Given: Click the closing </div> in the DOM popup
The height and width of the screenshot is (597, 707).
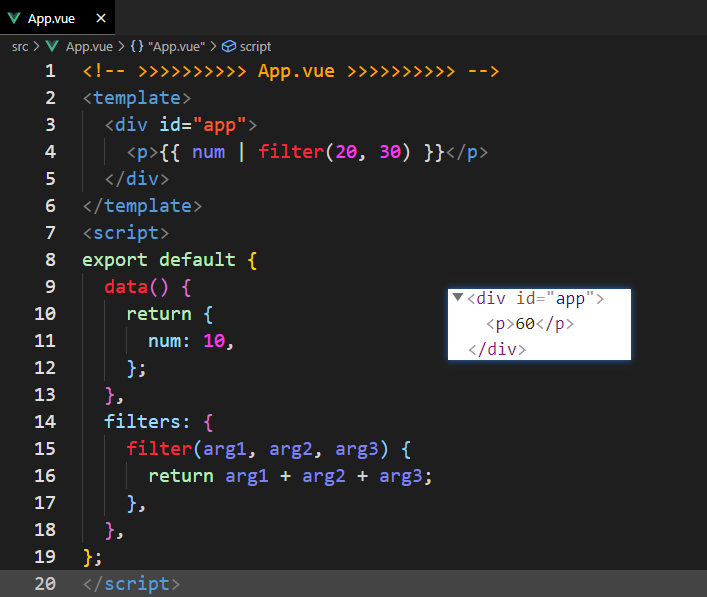Looking at the screenshot, I should [x=497, y=349].
